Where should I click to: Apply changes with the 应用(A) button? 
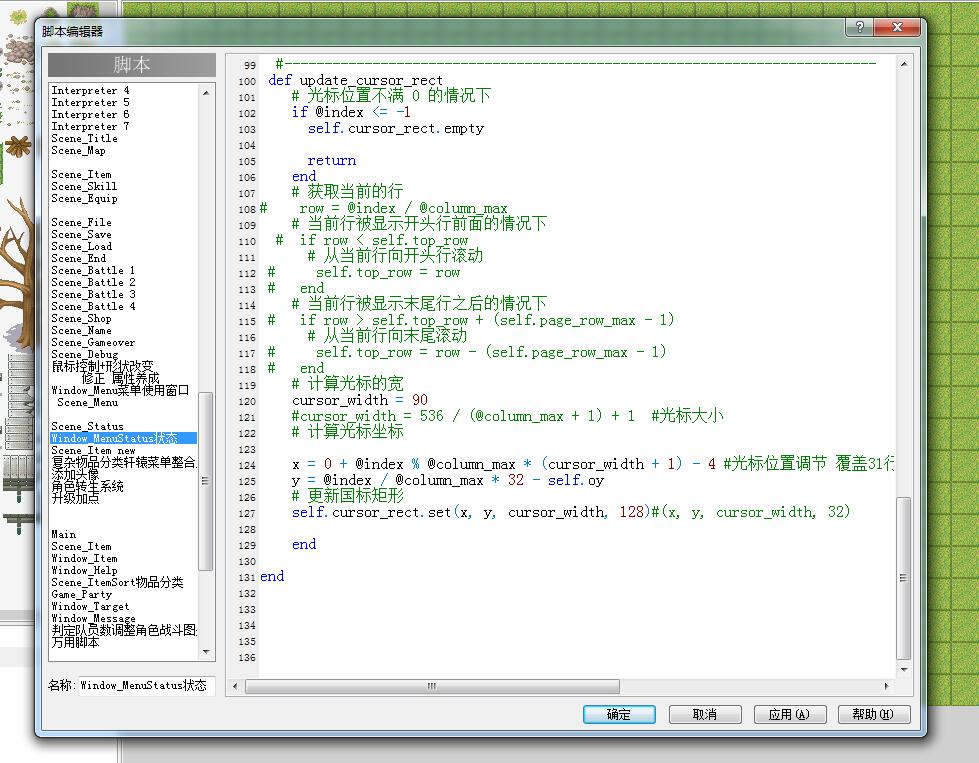click(790, 714)
